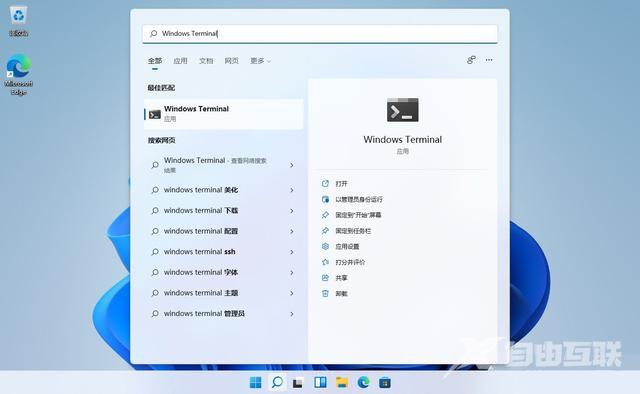Click gear icon beside 应用设置

[325, 247]
